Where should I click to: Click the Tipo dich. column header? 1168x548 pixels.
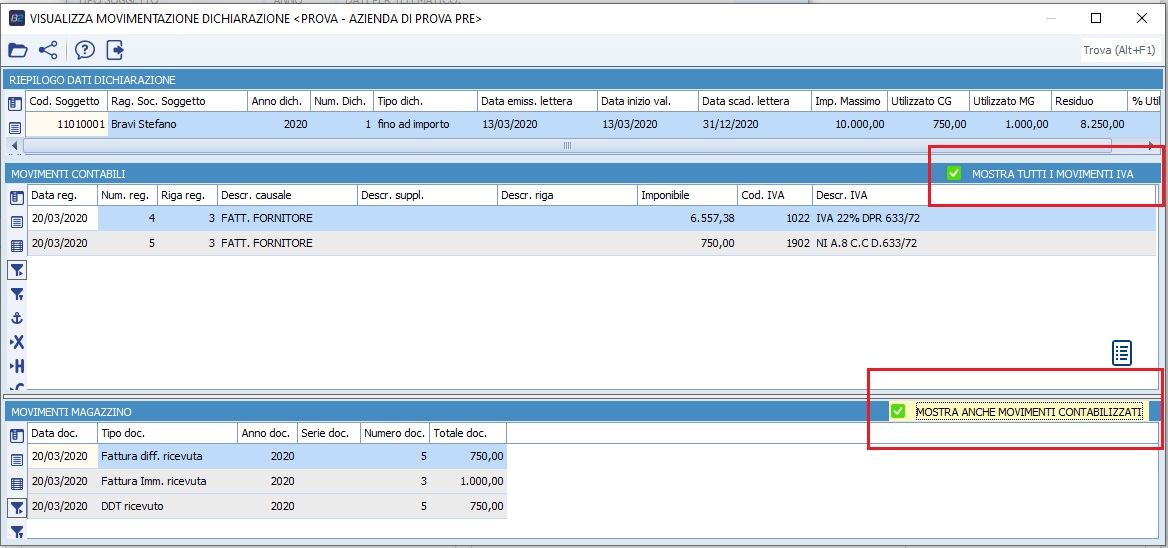[425, 101]
